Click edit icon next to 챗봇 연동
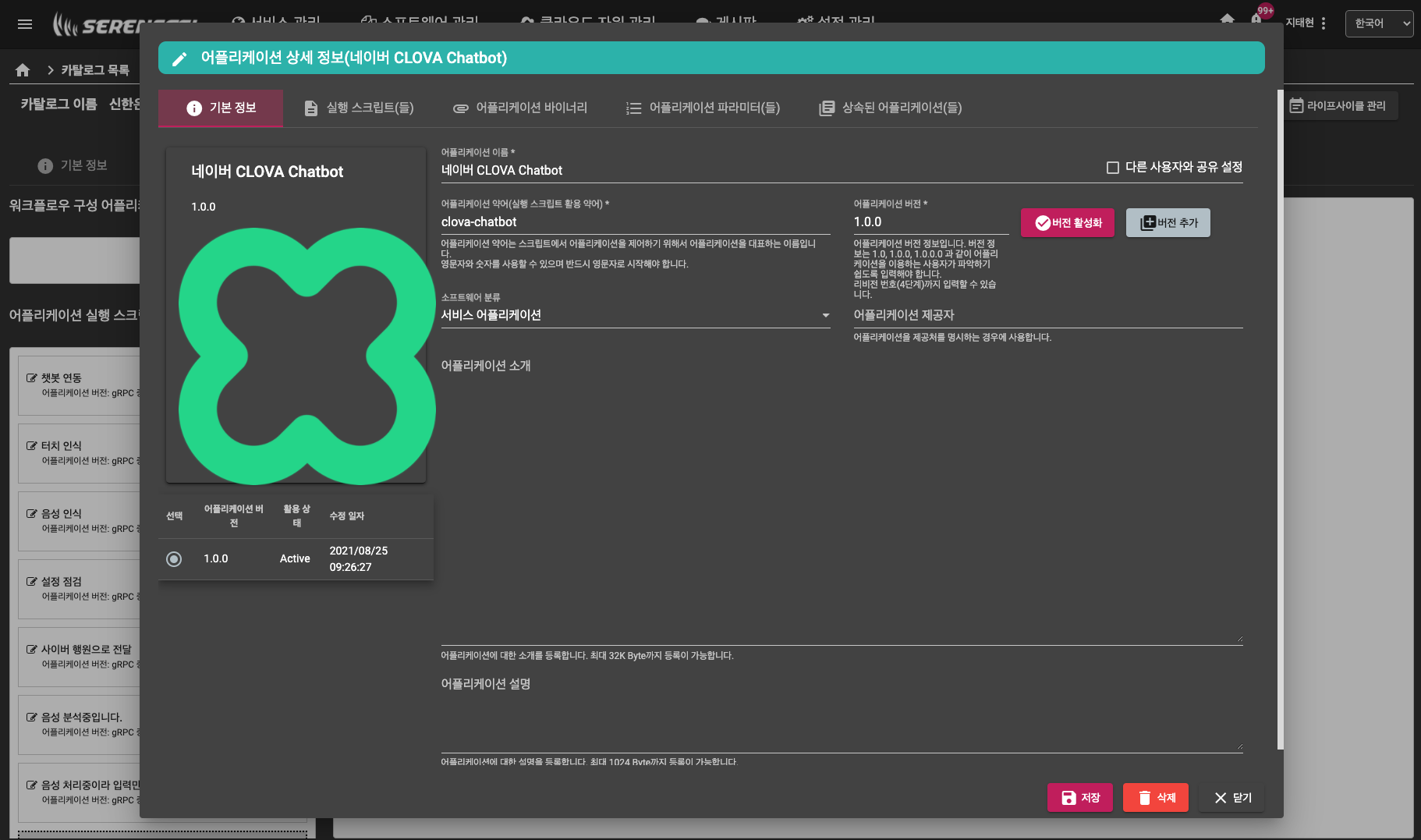This screenshot has width=1421, height=840. [x=32, y=378]
